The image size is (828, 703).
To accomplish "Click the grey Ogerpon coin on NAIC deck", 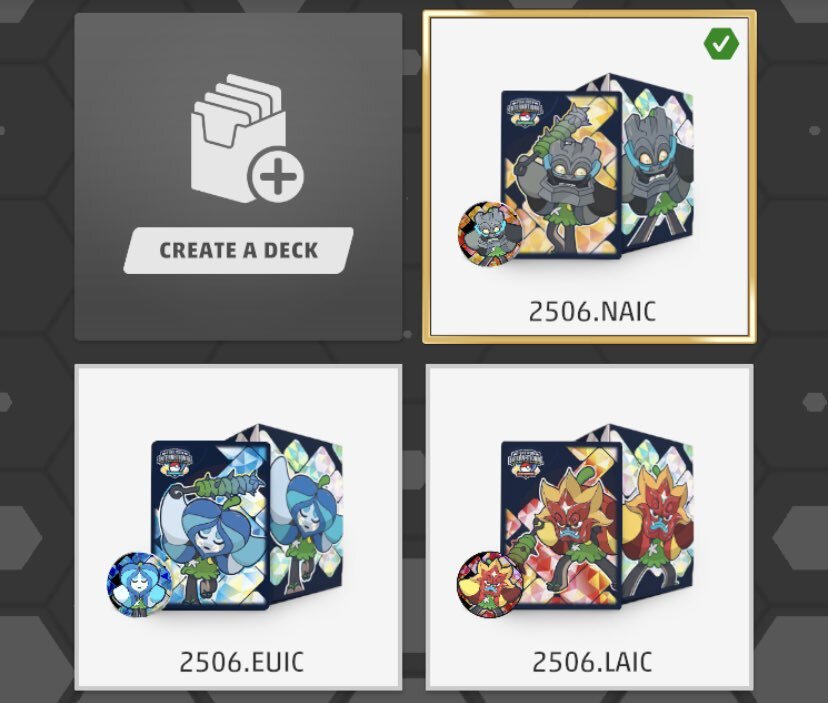I will [490, 233].
